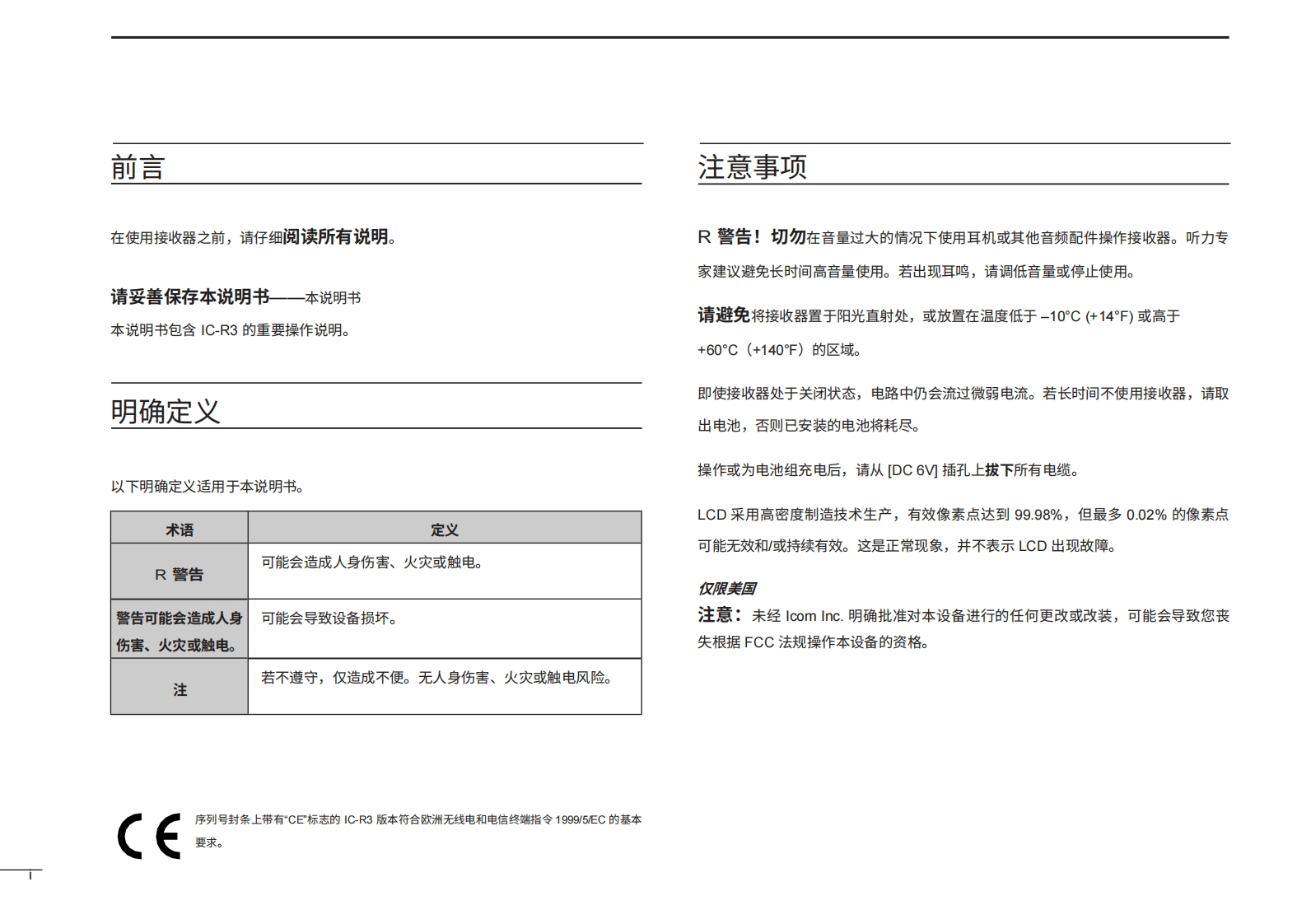Screen dimensions: 1311x924
Task: Click the 前言 section heading
Action: pos(138,168)
